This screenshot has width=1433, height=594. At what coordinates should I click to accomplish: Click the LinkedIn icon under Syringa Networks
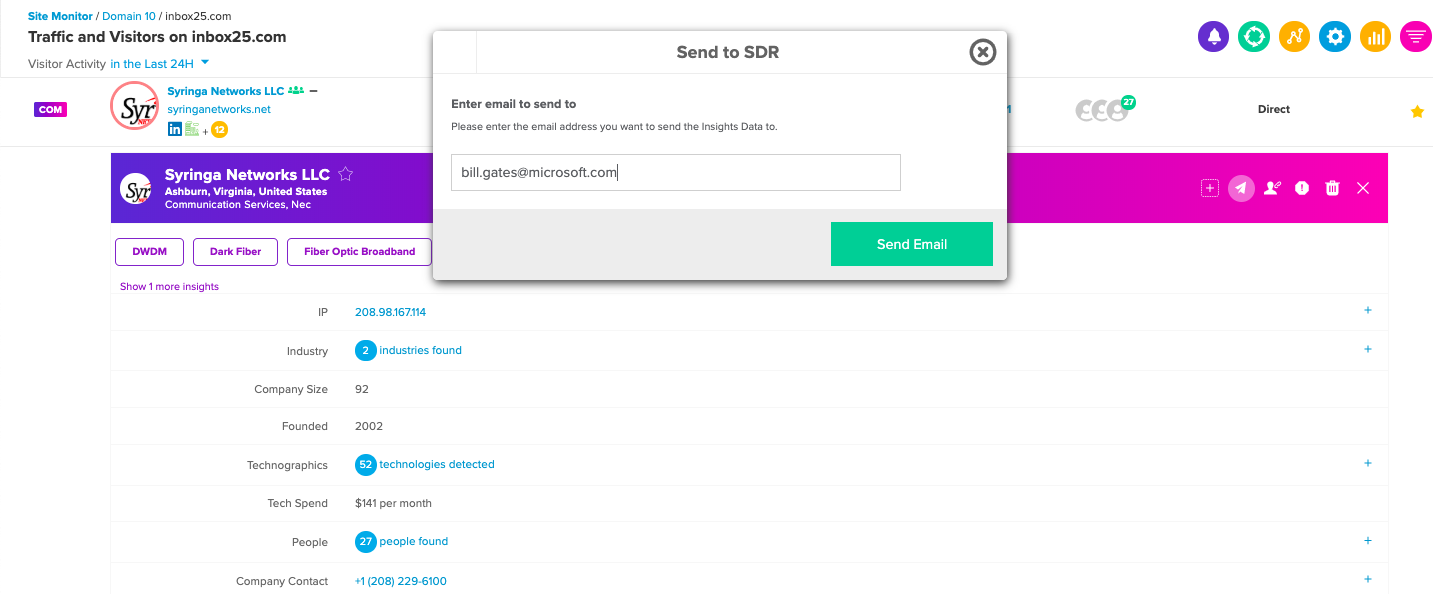pyautogui.click(x=175, y=129)
